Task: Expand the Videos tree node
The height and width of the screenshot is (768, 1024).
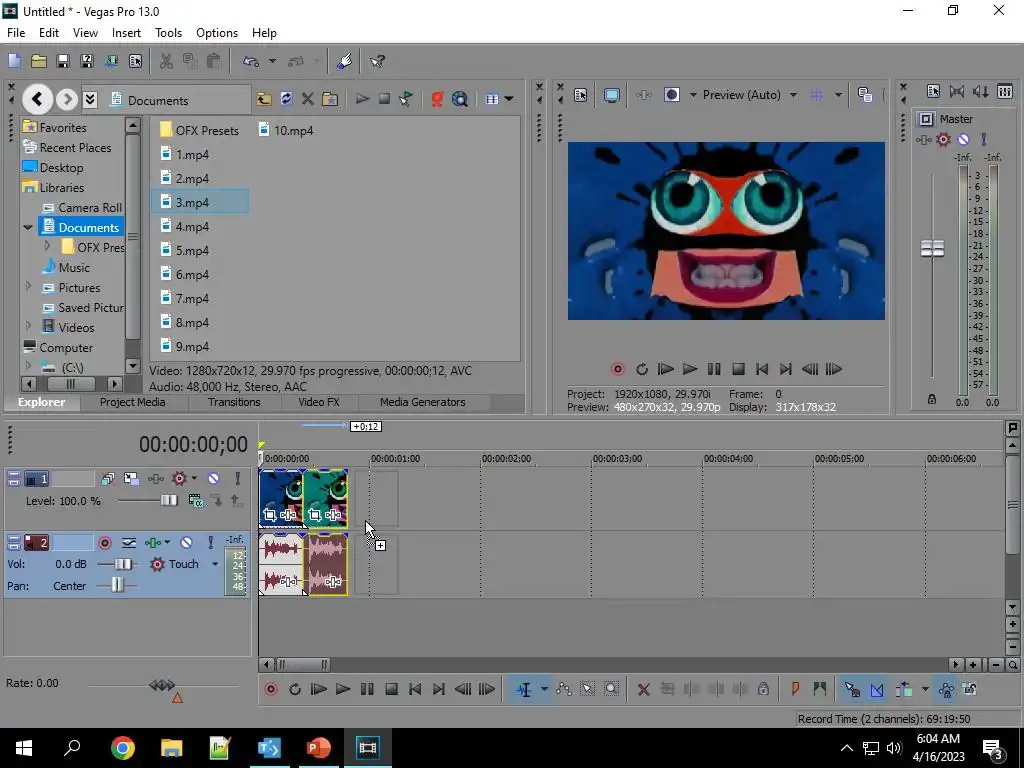Action: click(28, 327)
